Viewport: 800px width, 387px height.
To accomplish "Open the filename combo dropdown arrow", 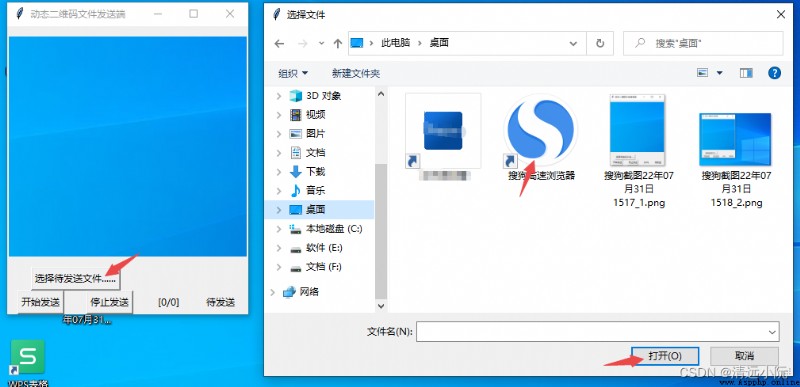I will click(x=773, y=331).
